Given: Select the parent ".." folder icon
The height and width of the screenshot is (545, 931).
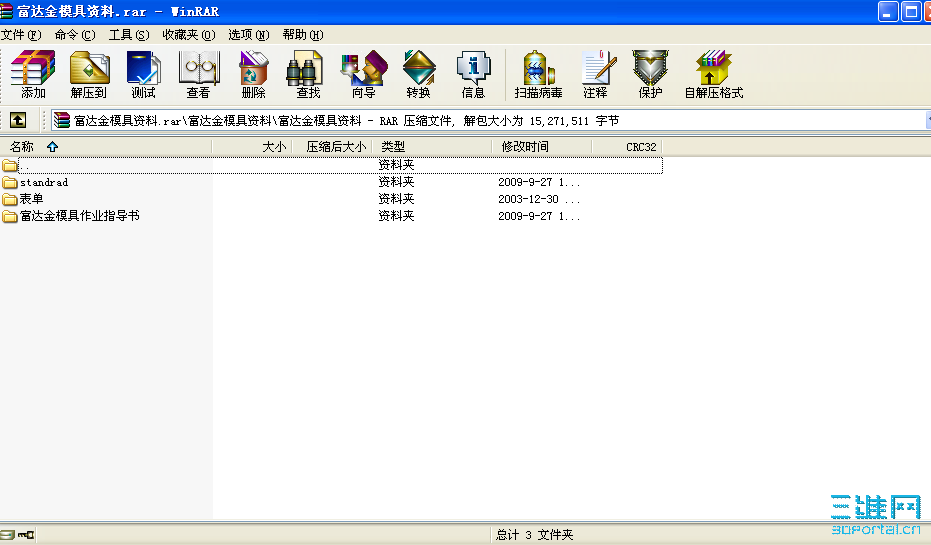Looking at the screenshot, I should [x=10, y=165].
